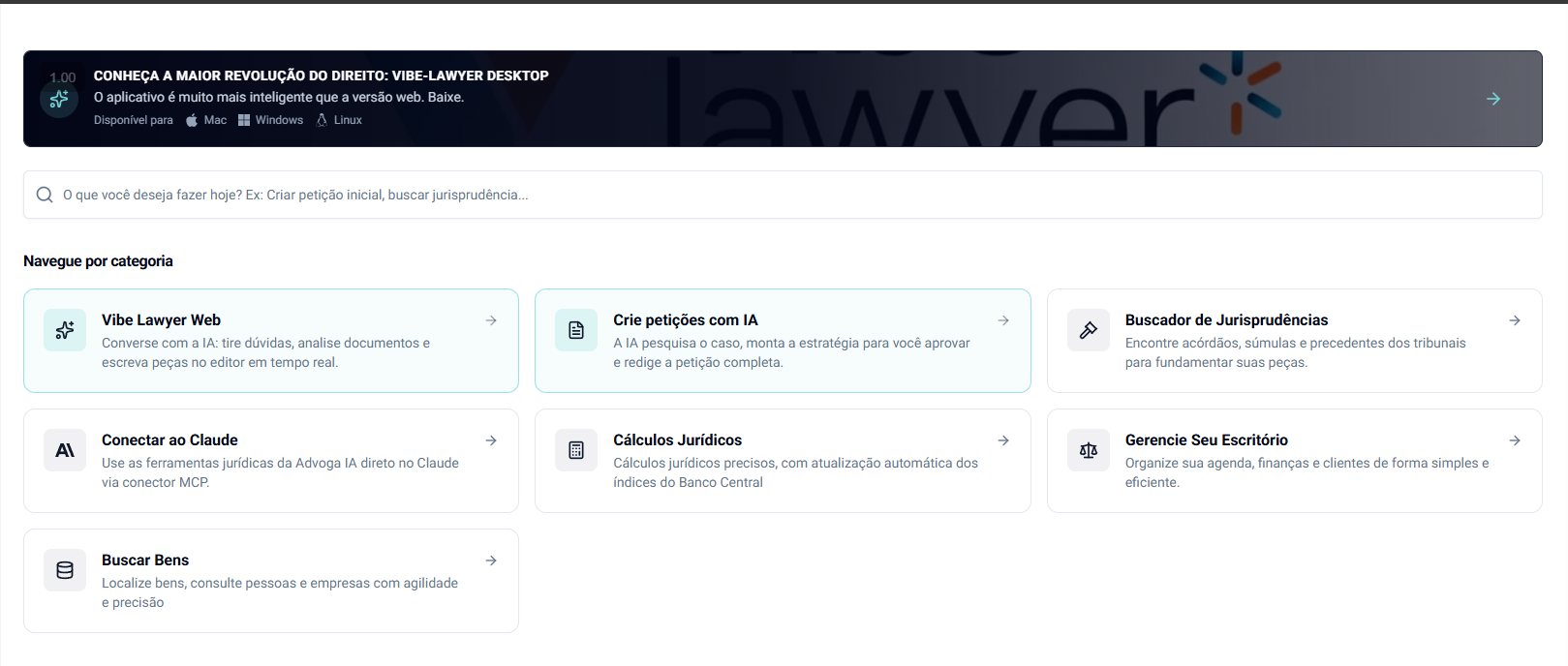Click the magnifier icon in the search bar
The width and height of the screenshot is (1568, 666).
click(x=45, y=195)
